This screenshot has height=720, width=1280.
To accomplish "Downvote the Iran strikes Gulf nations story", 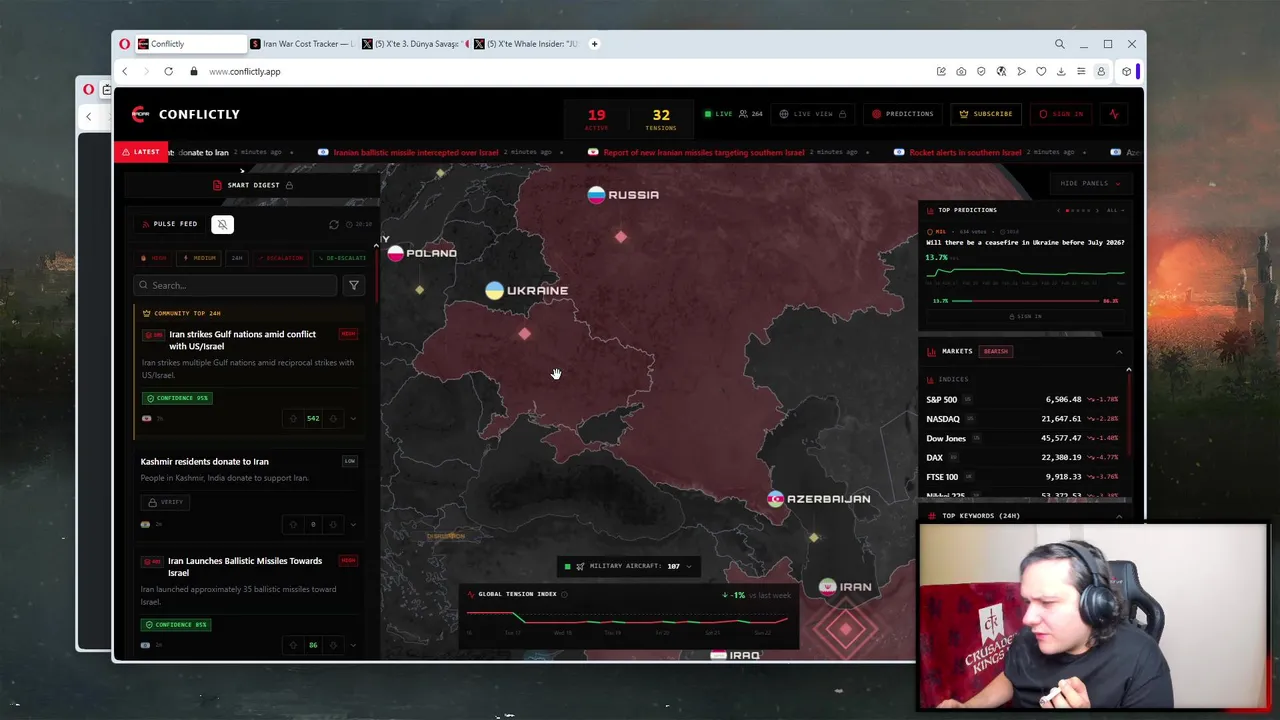I will [333, 418].
